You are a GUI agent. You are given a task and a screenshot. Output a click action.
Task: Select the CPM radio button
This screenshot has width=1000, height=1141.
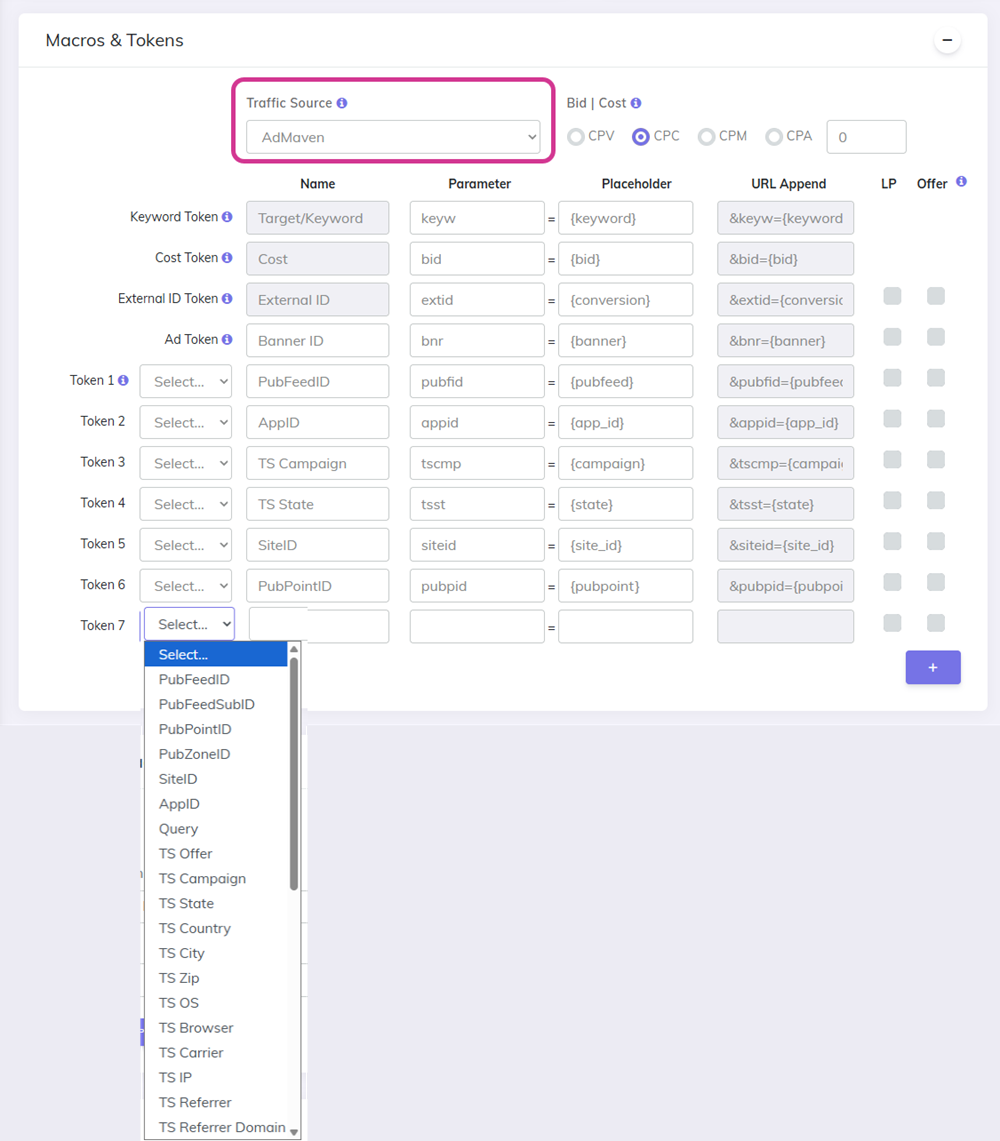706,137
